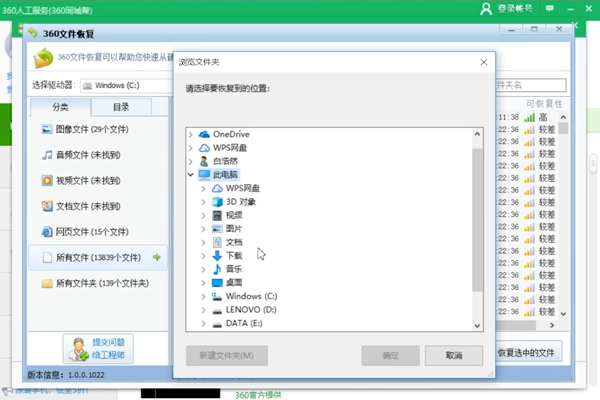Click the 360人工服务 feedback chat icon
This screenshot has height=400, width=600.
tap(549, 8)
